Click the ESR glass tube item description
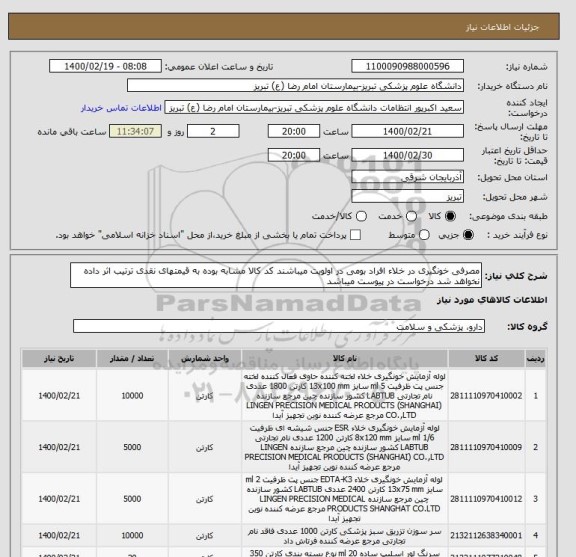Screen dimensions: 576x557 [345, 447]
